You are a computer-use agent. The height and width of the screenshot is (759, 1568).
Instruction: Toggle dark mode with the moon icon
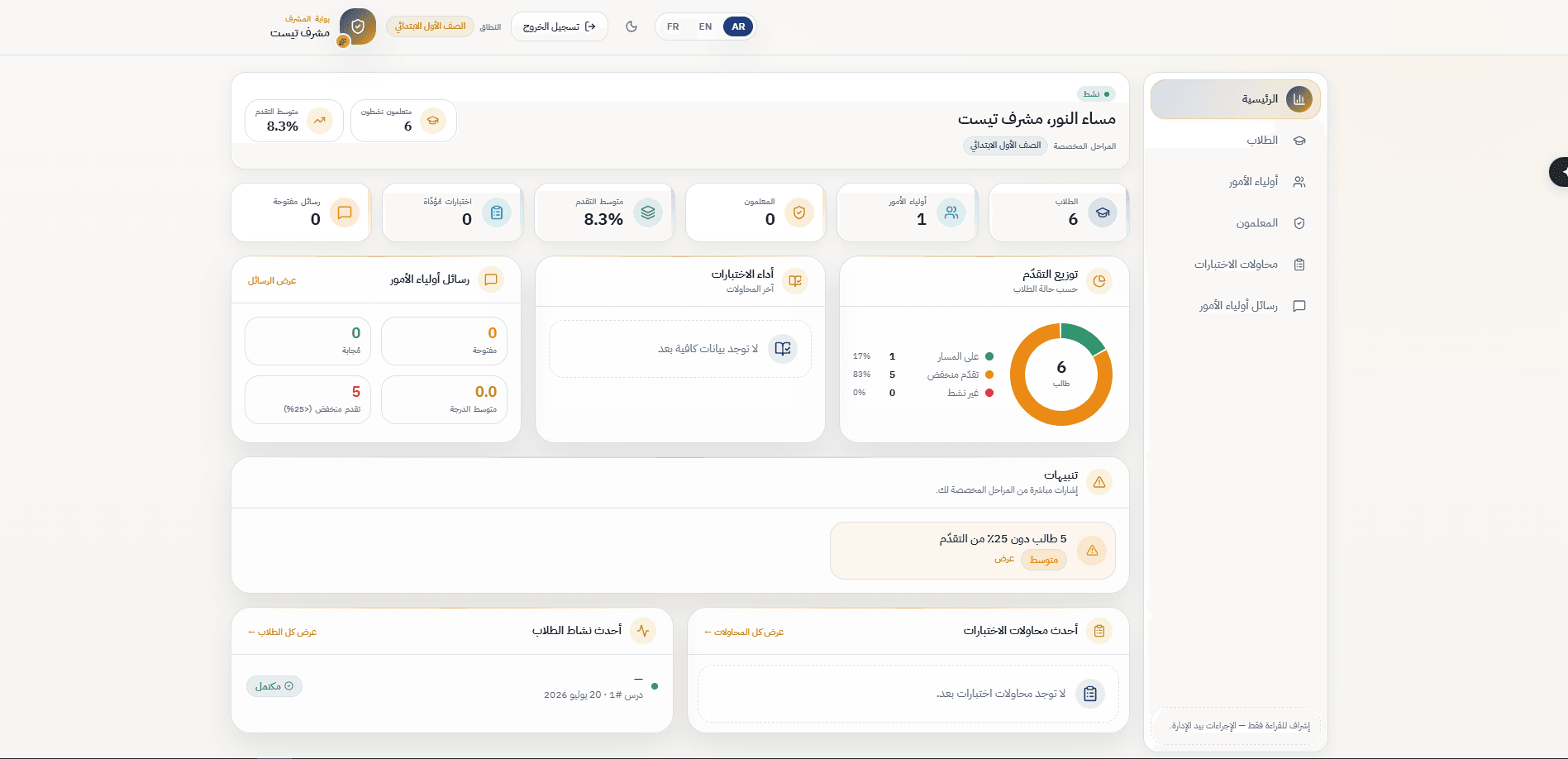[631, 26]
